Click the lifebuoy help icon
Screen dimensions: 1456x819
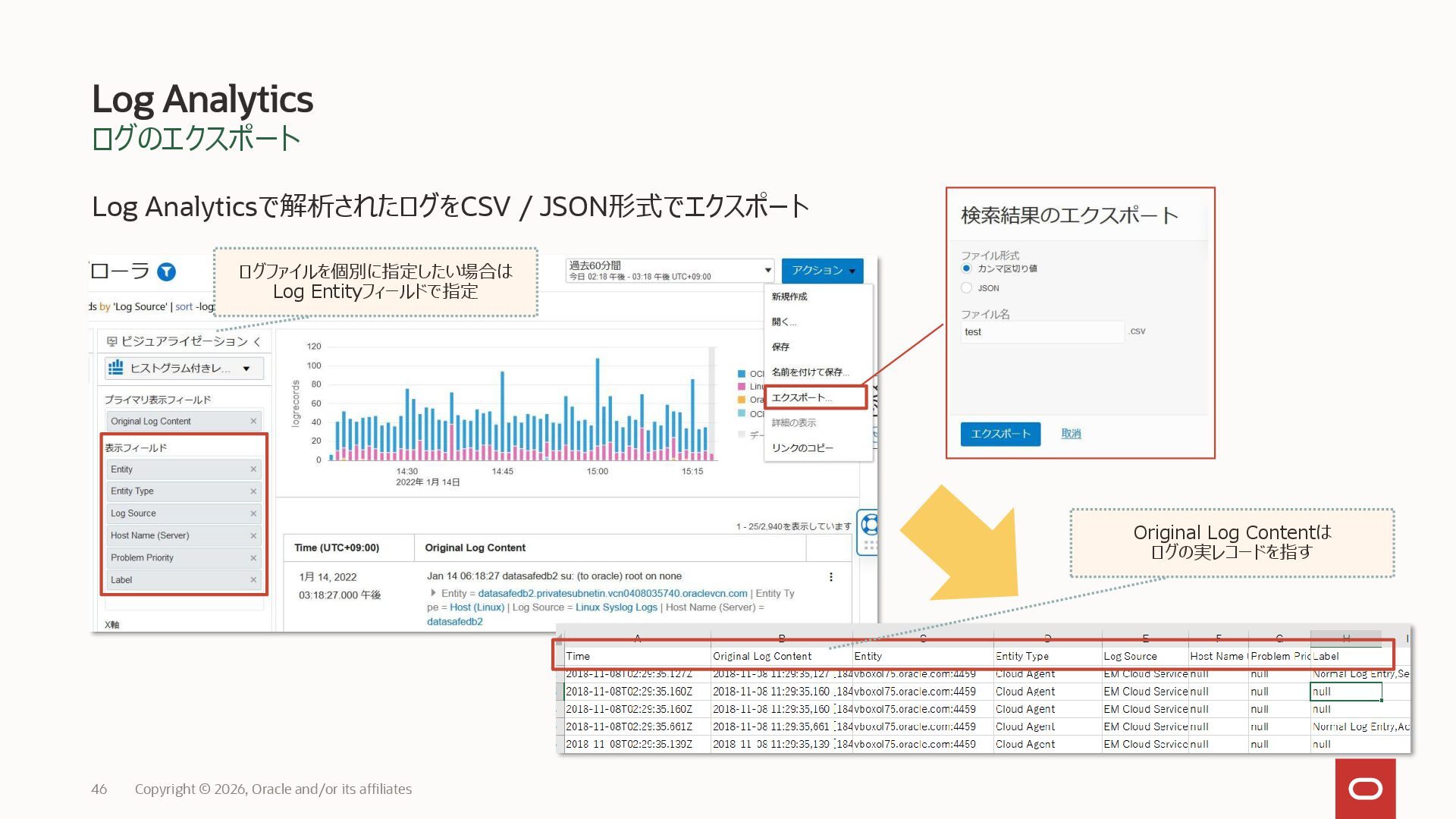pos(870,523)
